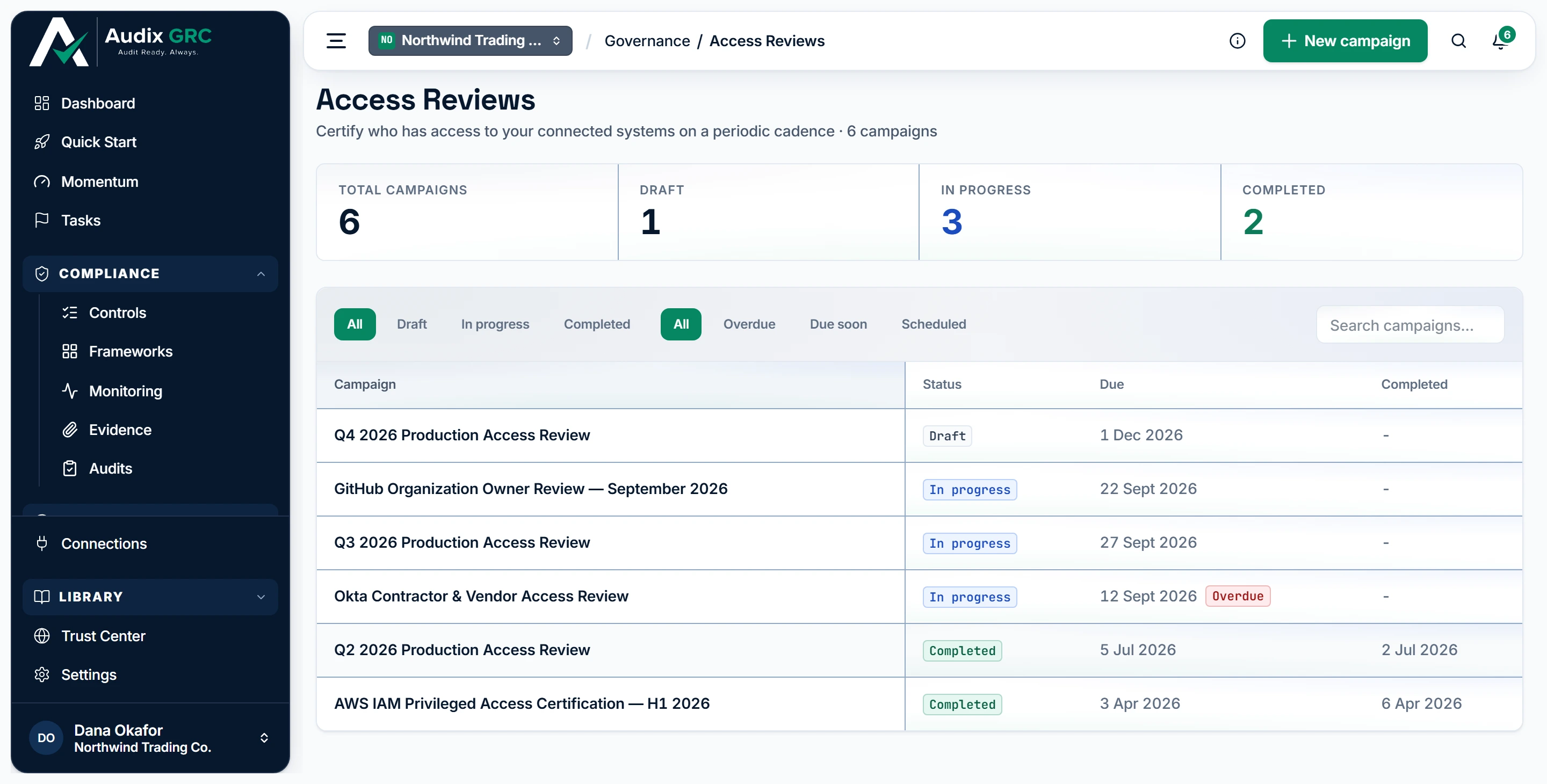Click the Audits clipboard icon
Screen dimensions: 1547x784
pyautogui.click(x=70, y=469)
